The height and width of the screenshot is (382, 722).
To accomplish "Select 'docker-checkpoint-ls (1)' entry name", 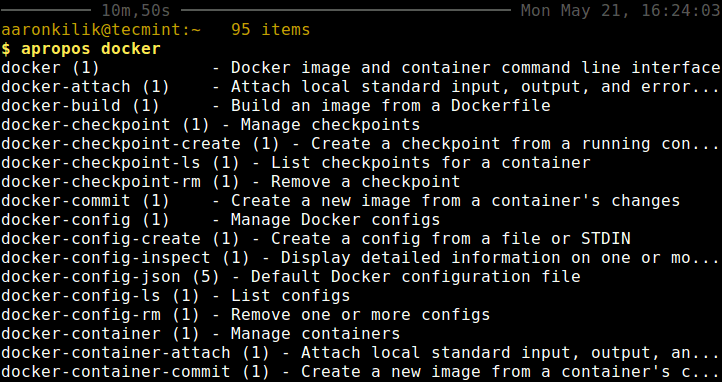I will pos(121,163).
